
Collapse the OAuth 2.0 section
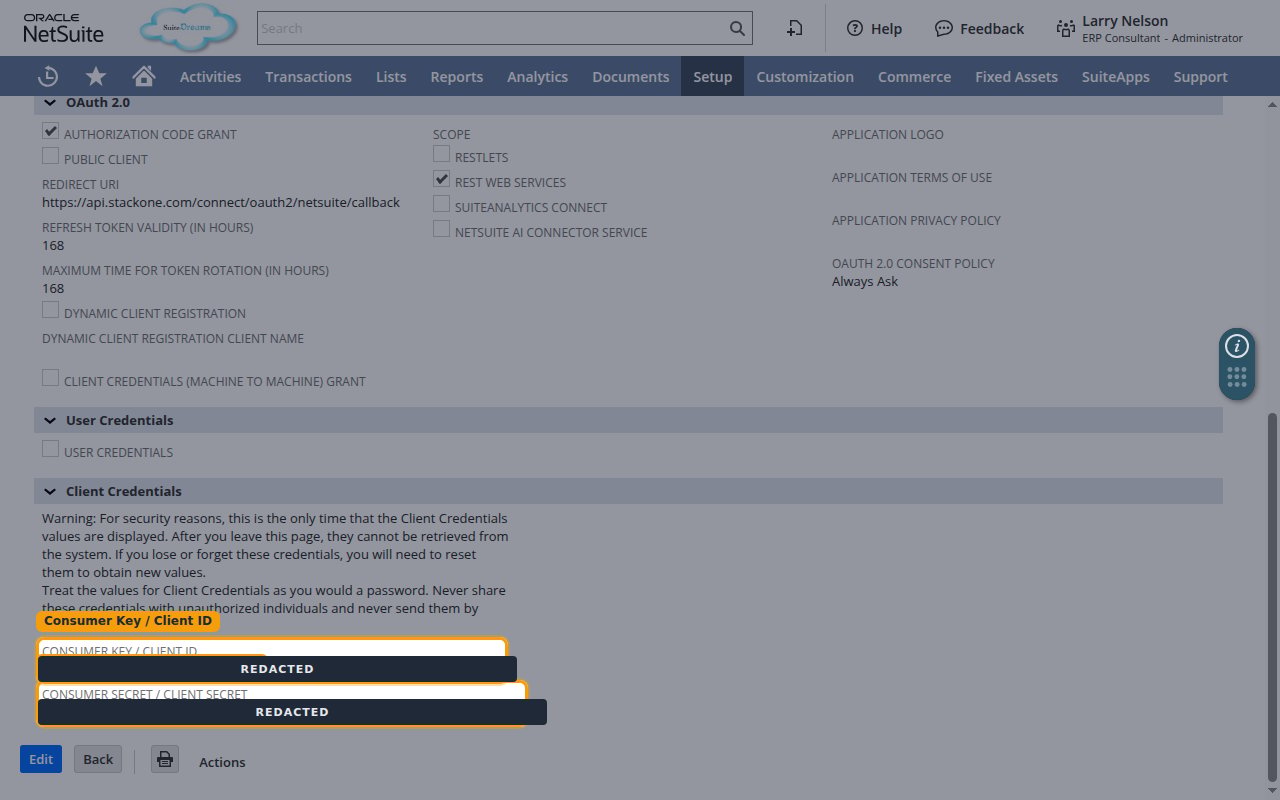pyautogui.click(x=50, y=103)
